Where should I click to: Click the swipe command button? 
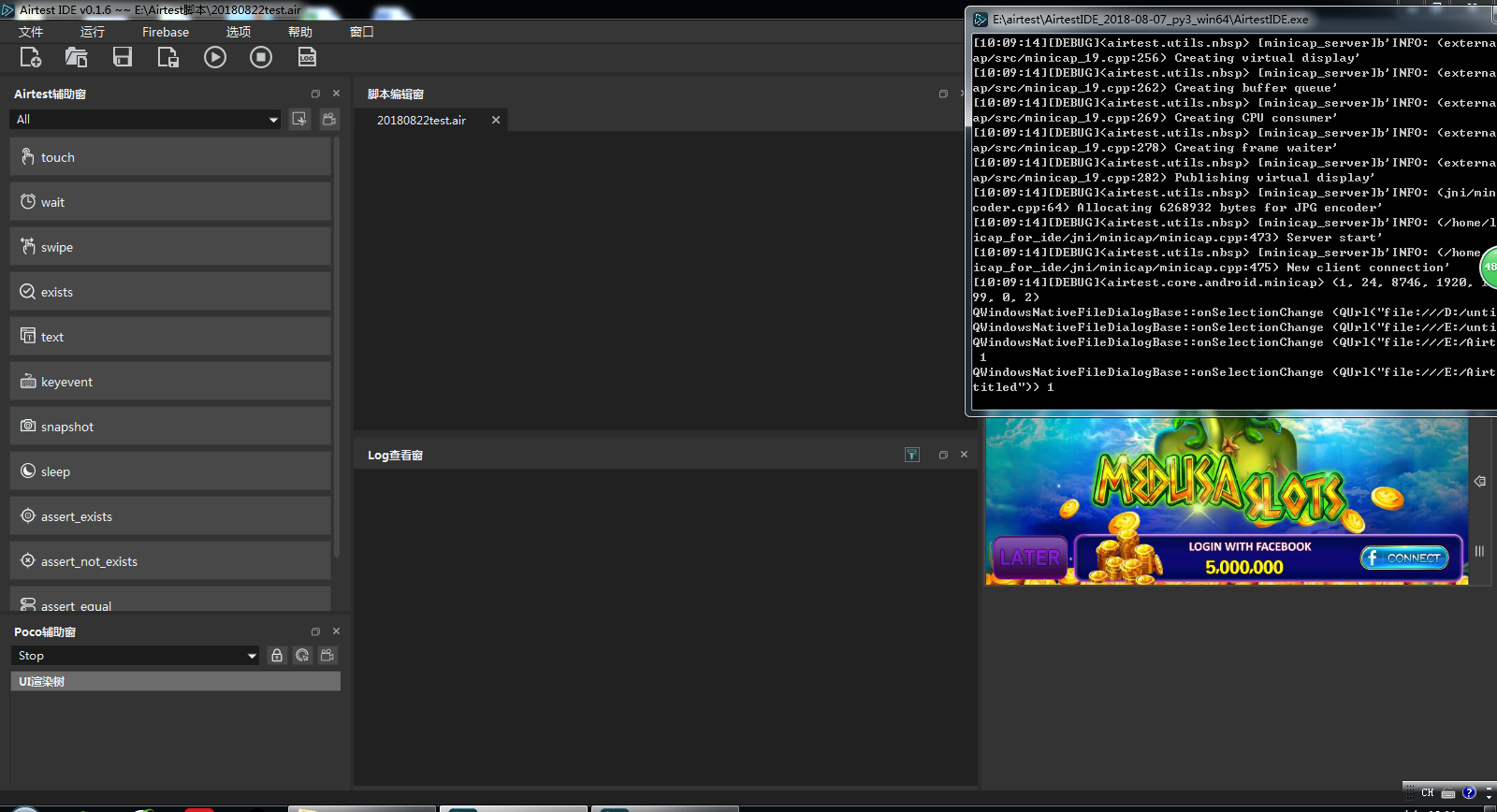click(x=170, y=247)
